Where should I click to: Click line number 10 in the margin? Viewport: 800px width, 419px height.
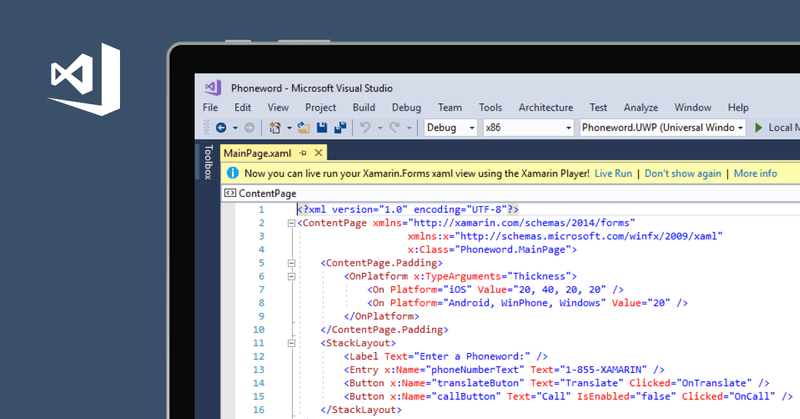tap(259, 330)
